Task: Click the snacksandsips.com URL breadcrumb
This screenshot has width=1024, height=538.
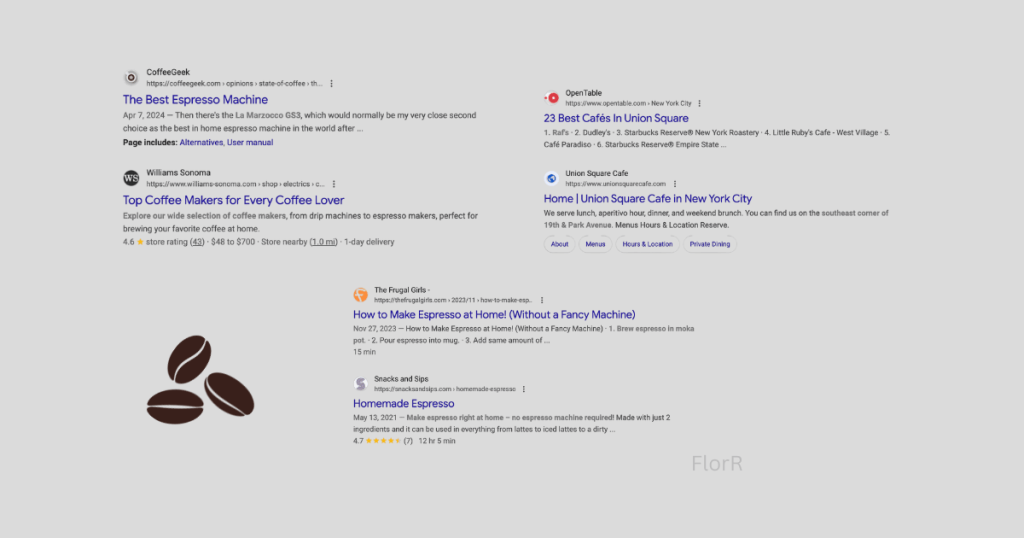Action: click(x=445, y=389)
